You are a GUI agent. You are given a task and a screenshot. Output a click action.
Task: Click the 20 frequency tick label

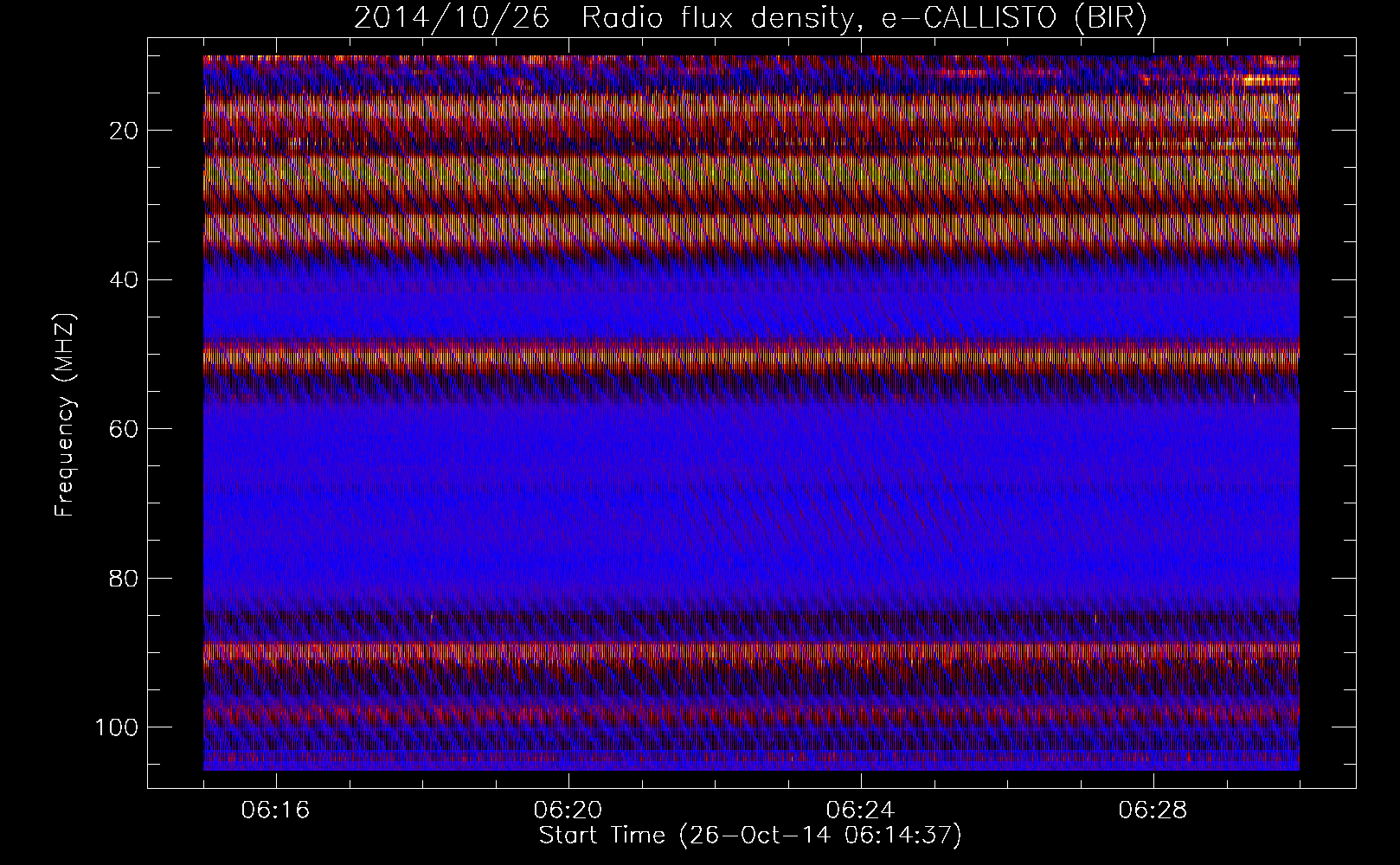pos(125,131)
